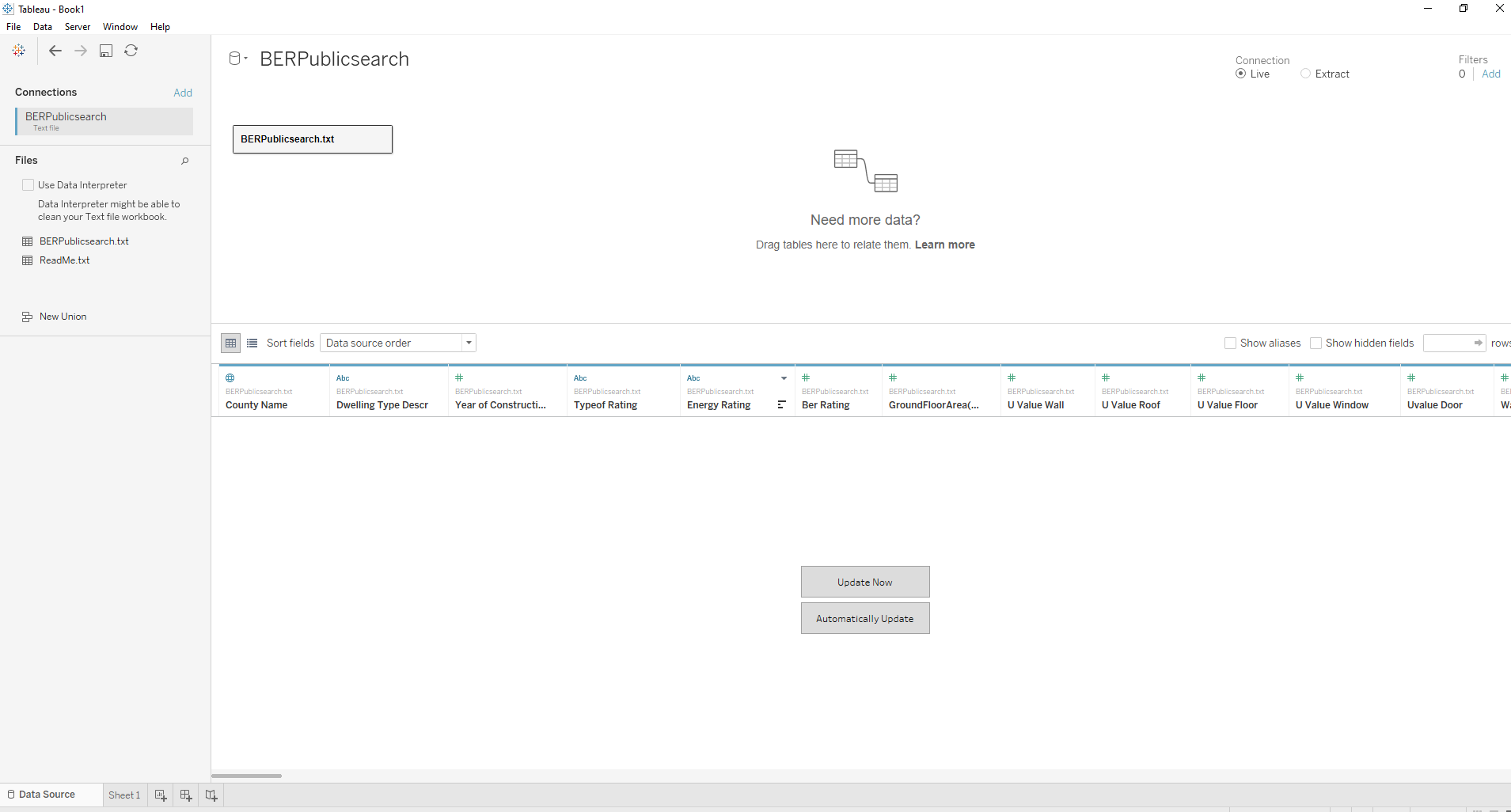Click the New Story icon
This screenshot has width=1511, height=812.
point(211,795)
